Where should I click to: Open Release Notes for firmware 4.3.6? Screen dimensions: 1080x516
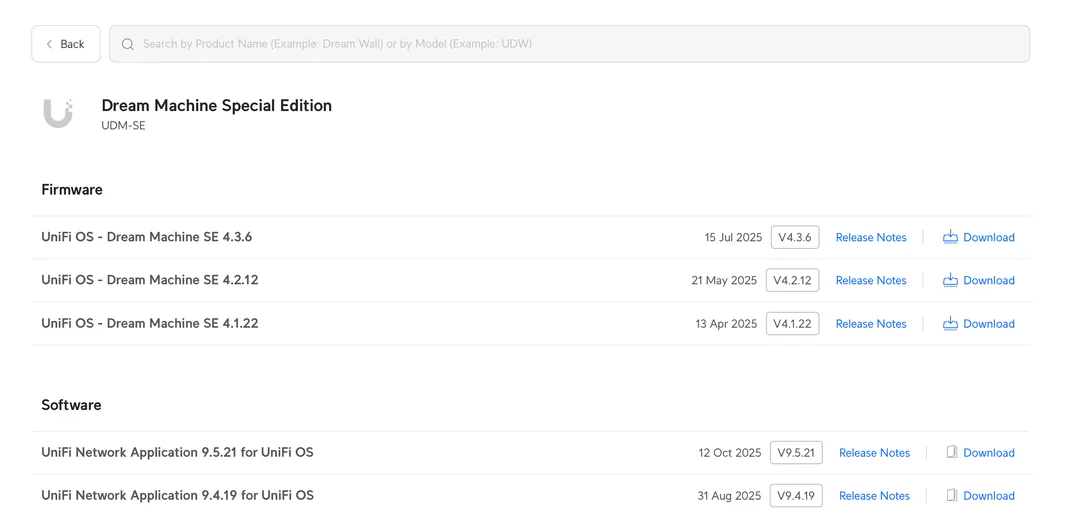pos(871,237)
